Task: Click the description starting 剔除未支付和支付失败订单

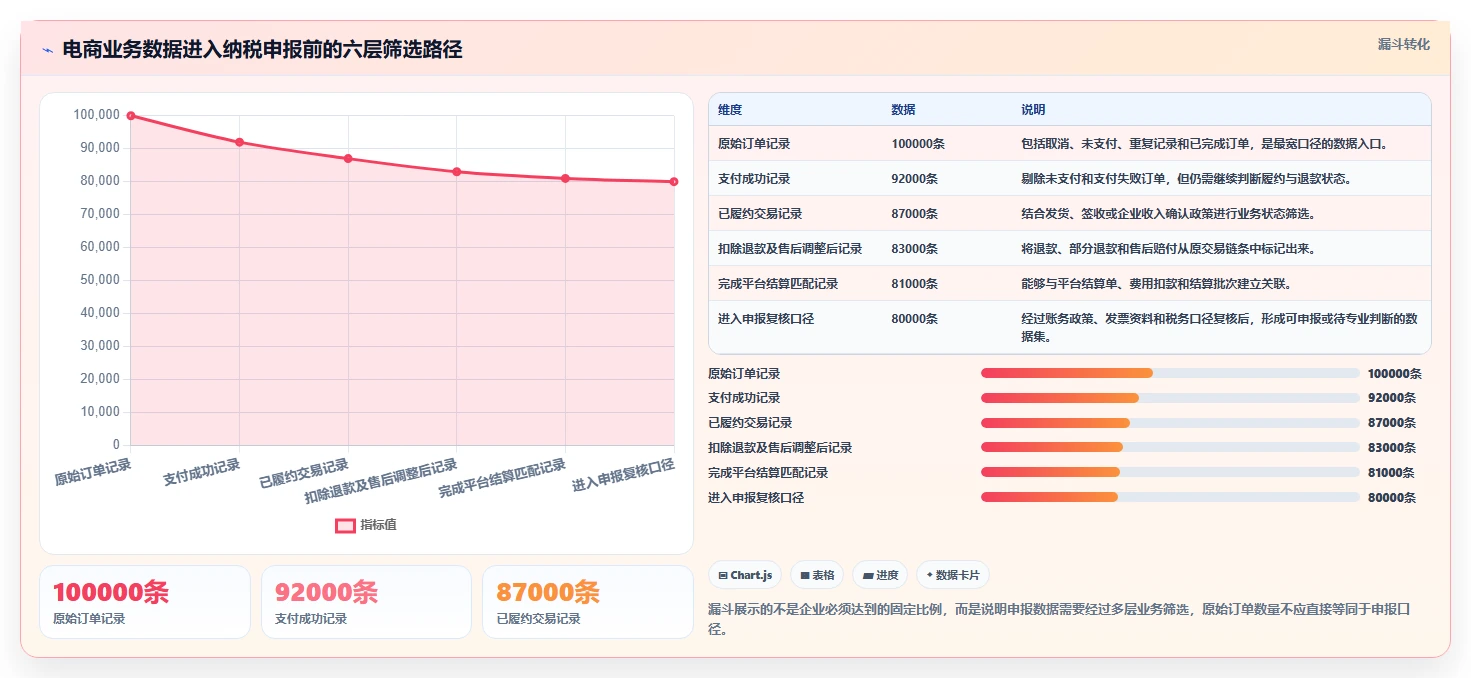Action: [1186, 179]
